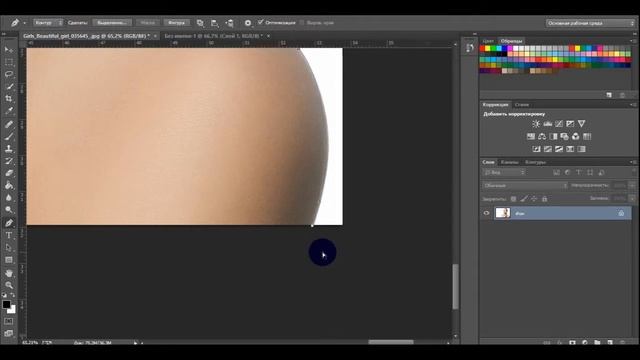Select the Healing Brush tool

(x=9, y=124)
